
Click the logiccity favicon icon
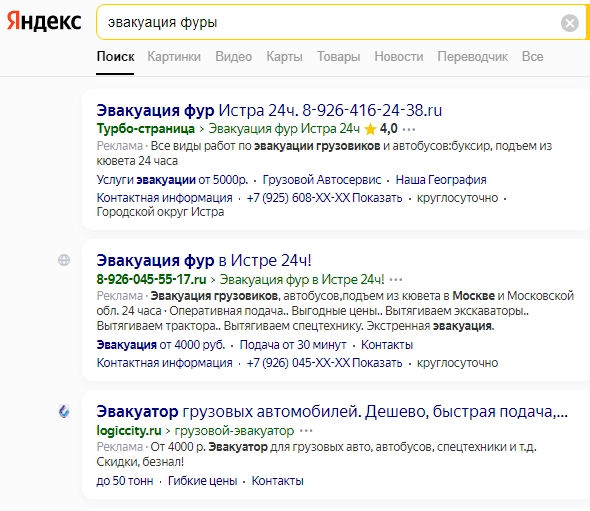point(64,411)
